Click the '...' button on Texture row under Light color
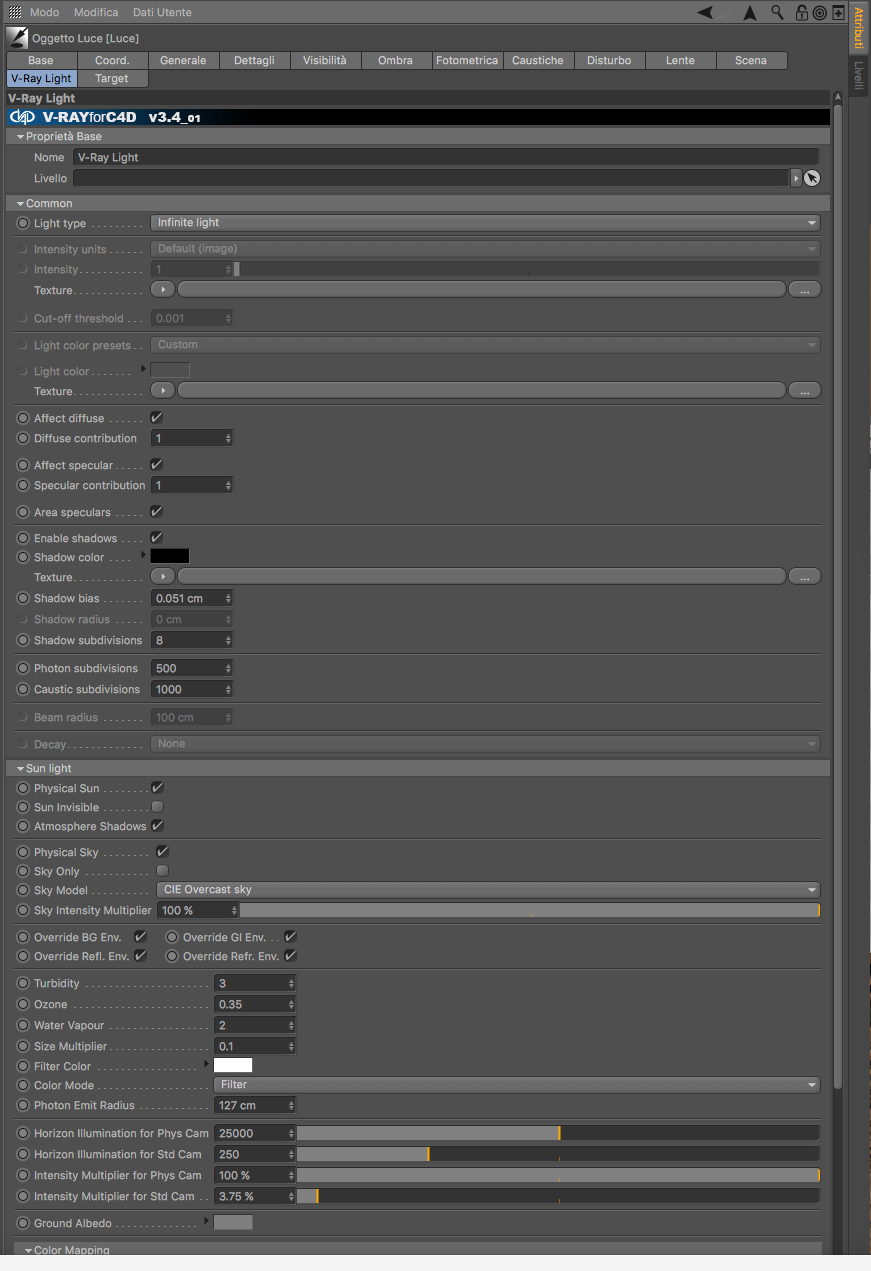 (805, 391)
